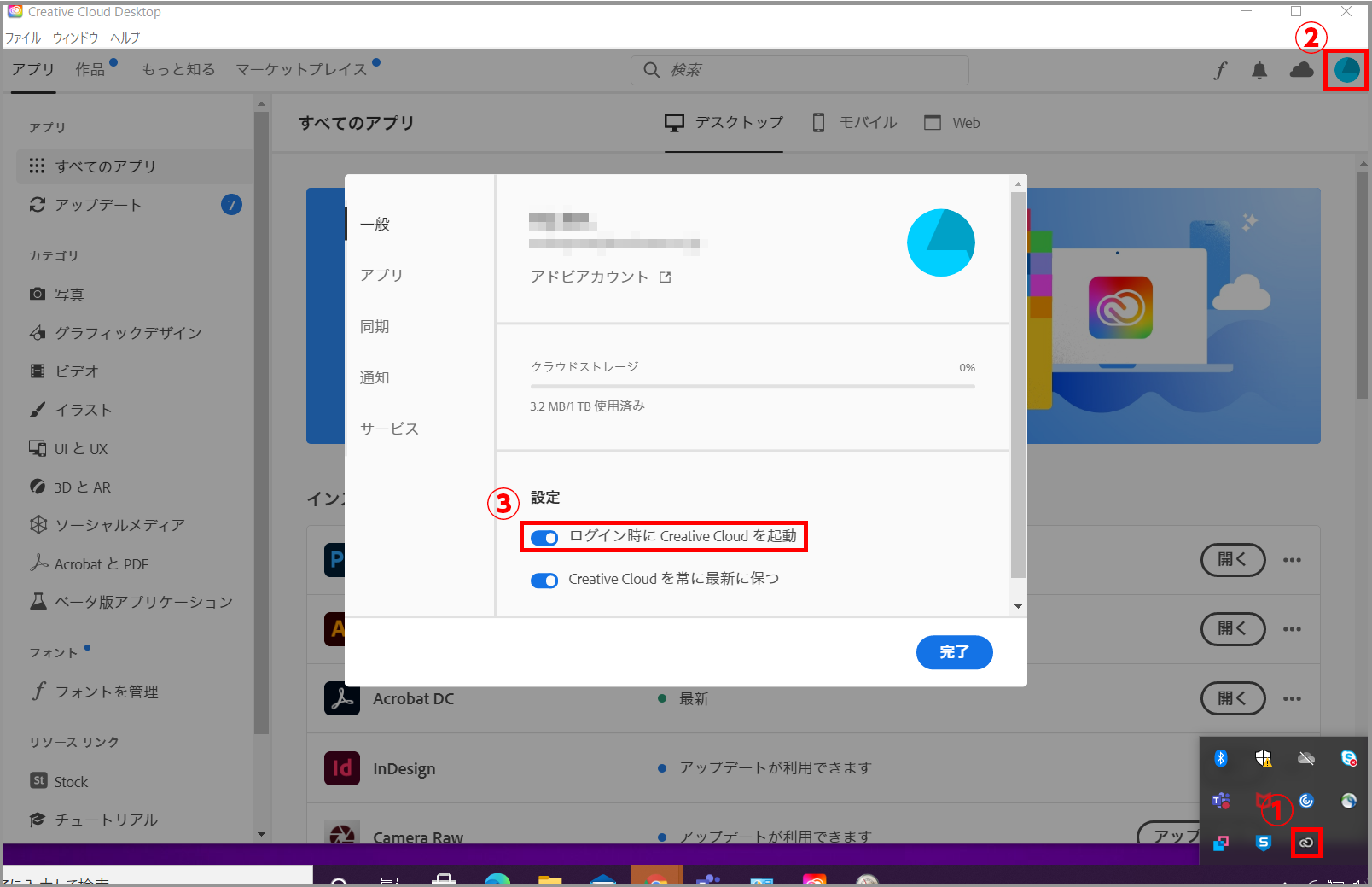1372x887 pixels.
Task: Open Stock from the resource links
Action: point(72,780)
